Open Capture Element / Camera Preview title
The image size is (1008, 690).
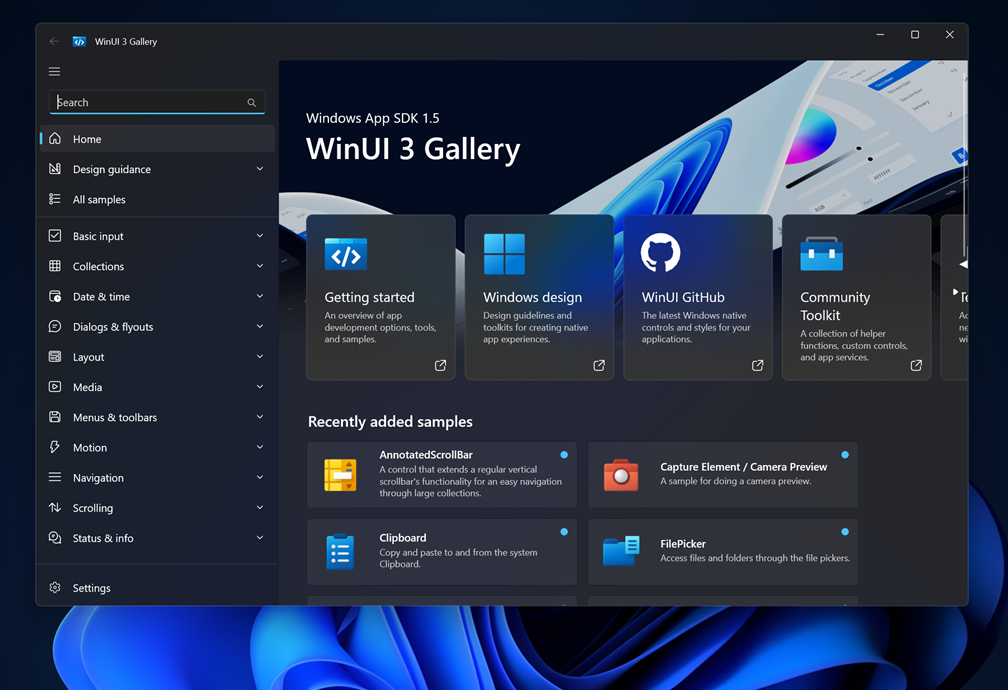point(743,467)
